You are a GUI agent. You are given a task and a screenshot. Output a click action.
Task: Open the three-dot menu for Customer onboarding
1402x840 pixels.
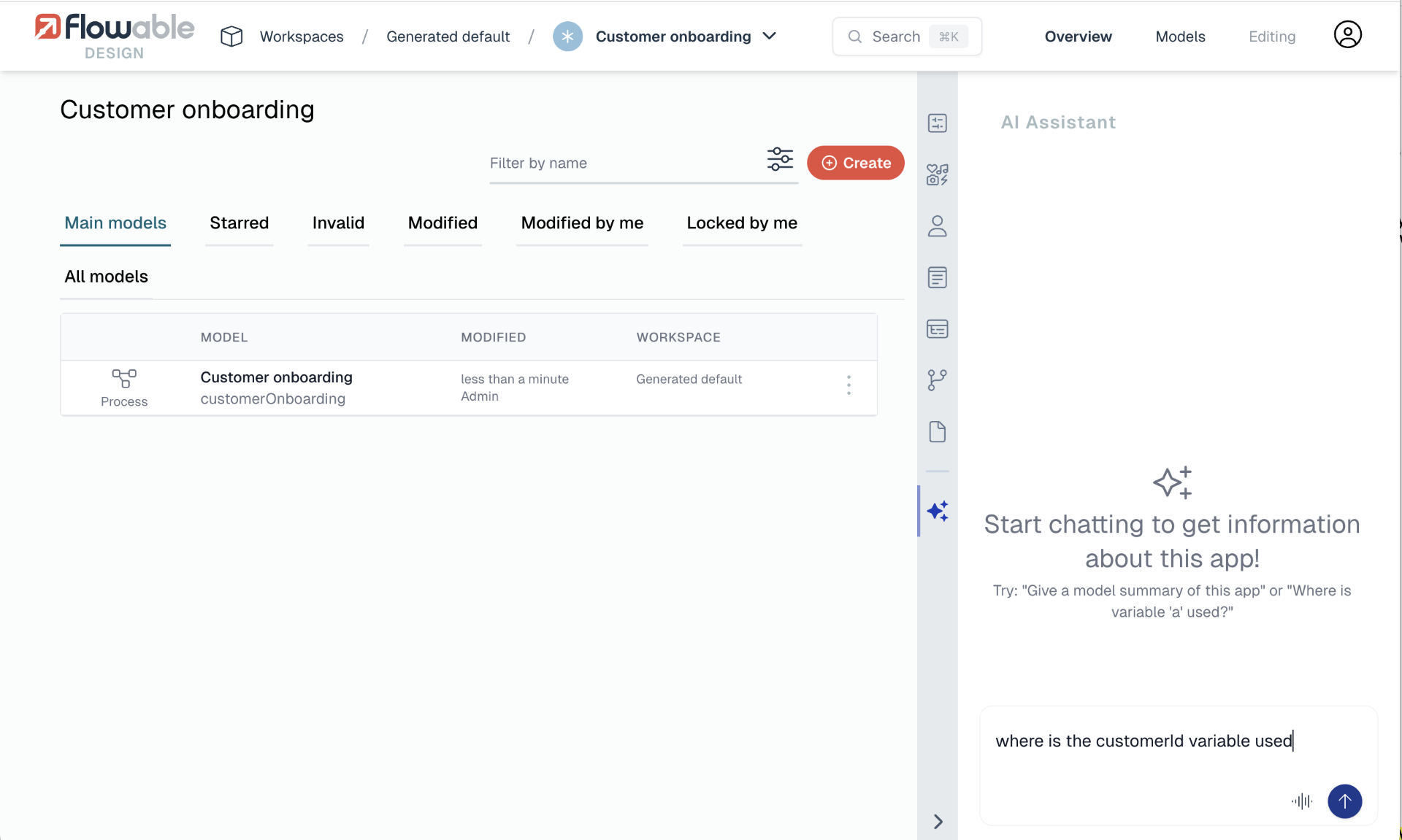click(849, 385)
